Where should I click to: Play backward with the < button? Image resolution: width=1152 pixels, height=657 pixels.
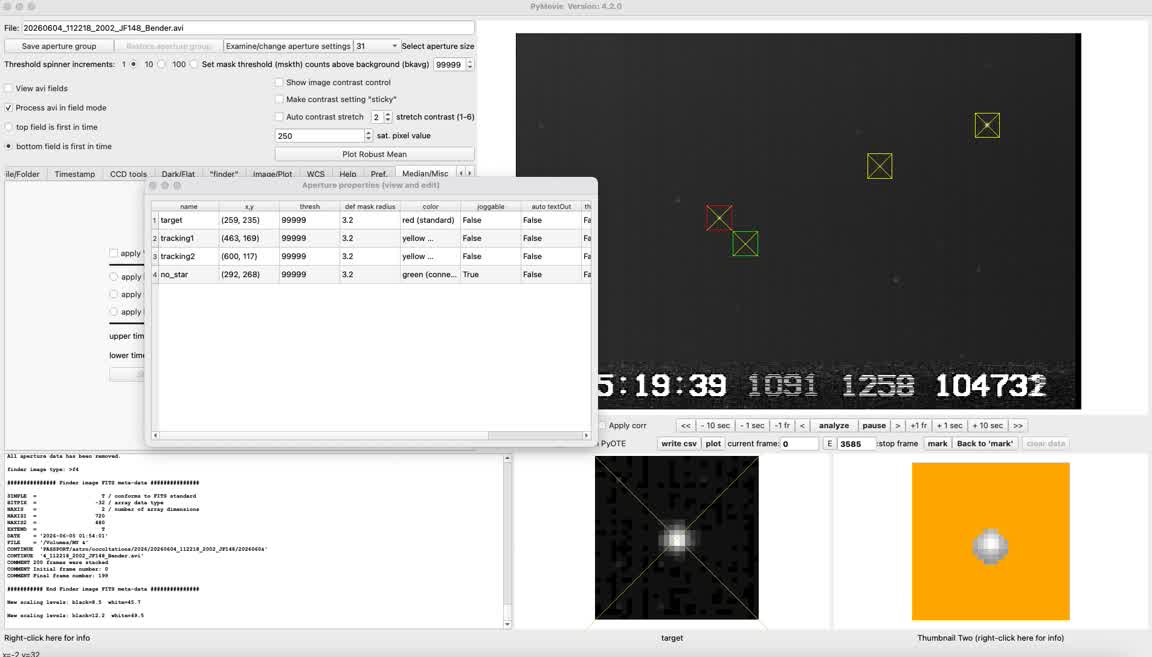coord(802,426)
